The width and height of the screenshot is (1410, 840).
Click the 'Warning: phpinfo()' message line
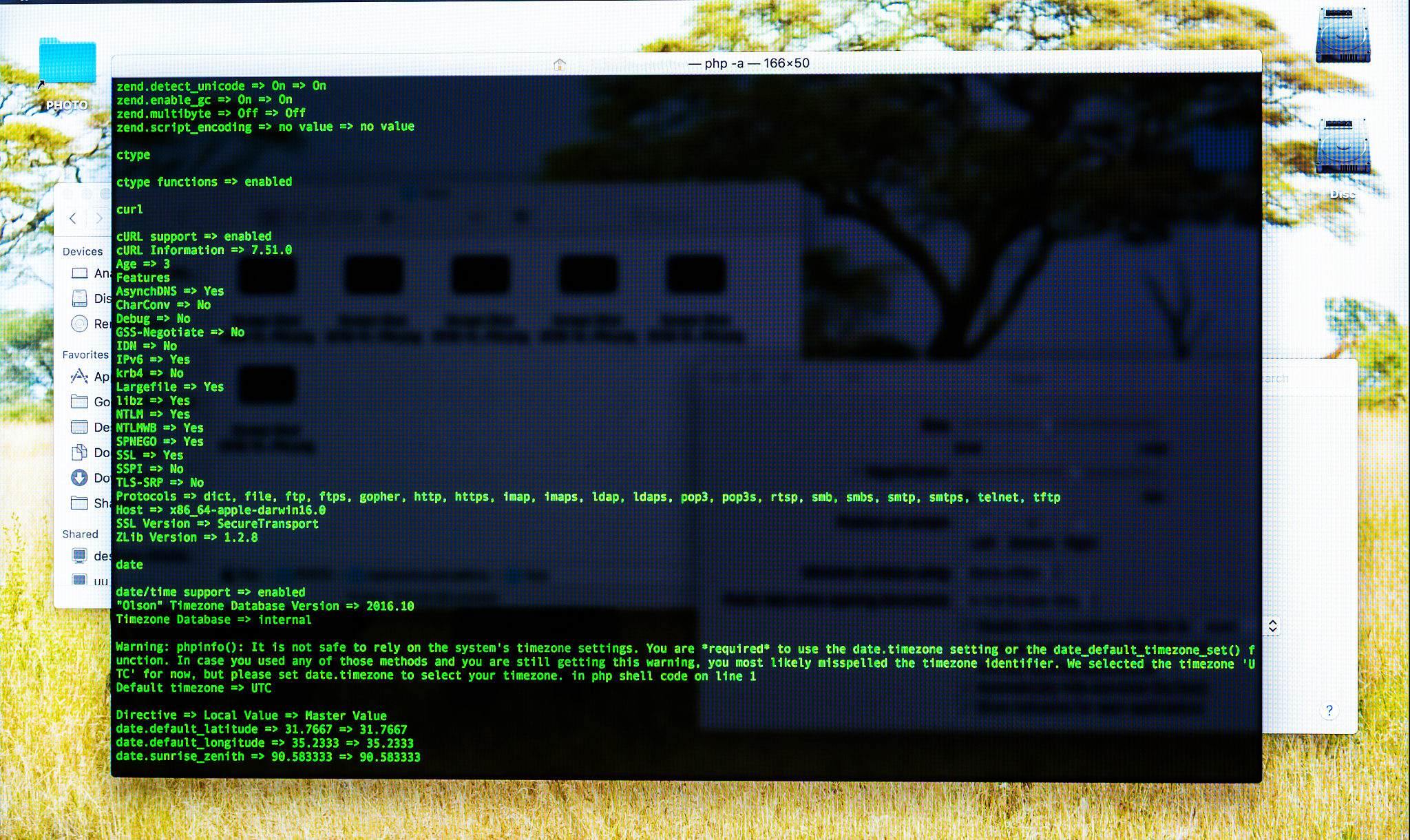685,662
